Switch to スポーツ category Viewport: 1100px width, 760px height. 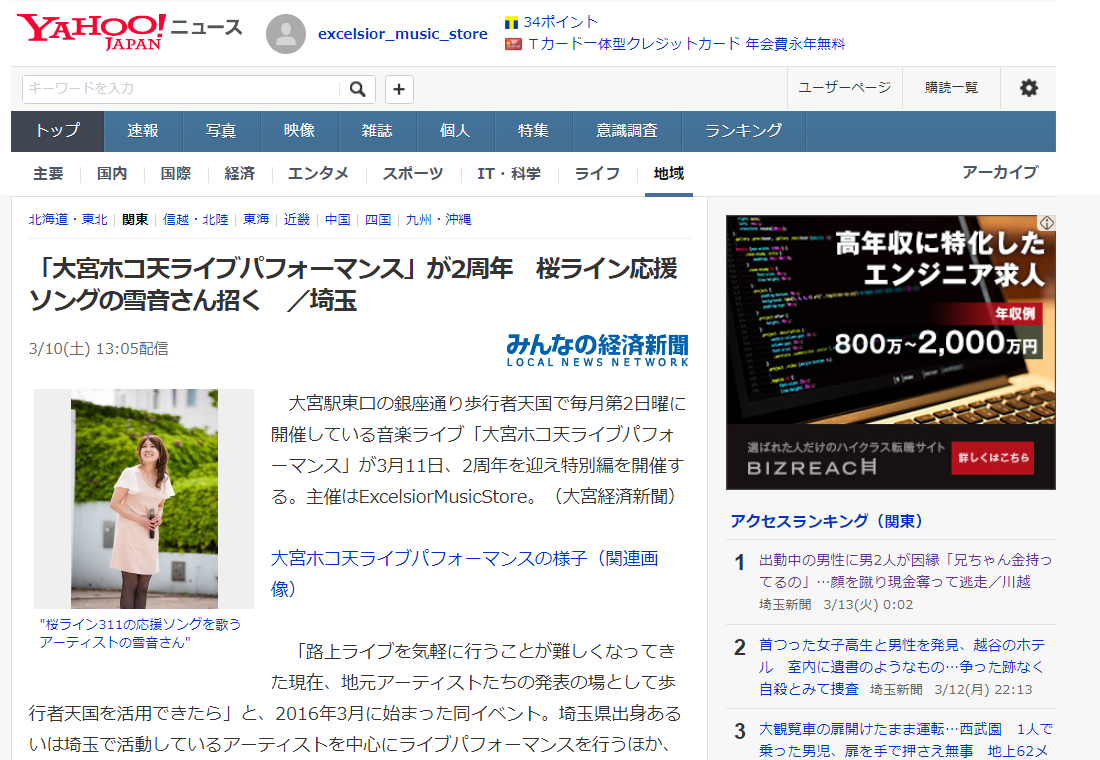413,173
